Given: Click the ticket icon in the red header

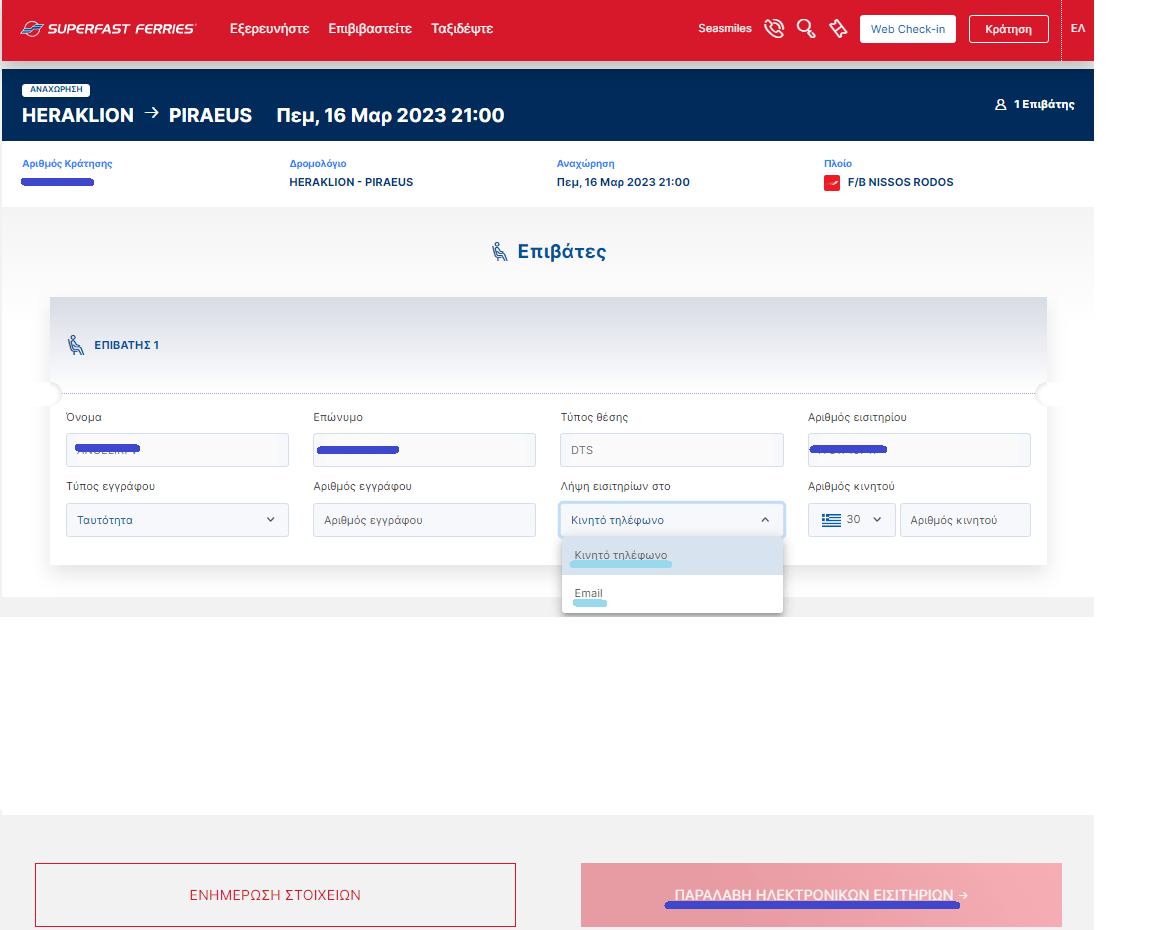Looking at the screenshot, I should click(838, 29).
